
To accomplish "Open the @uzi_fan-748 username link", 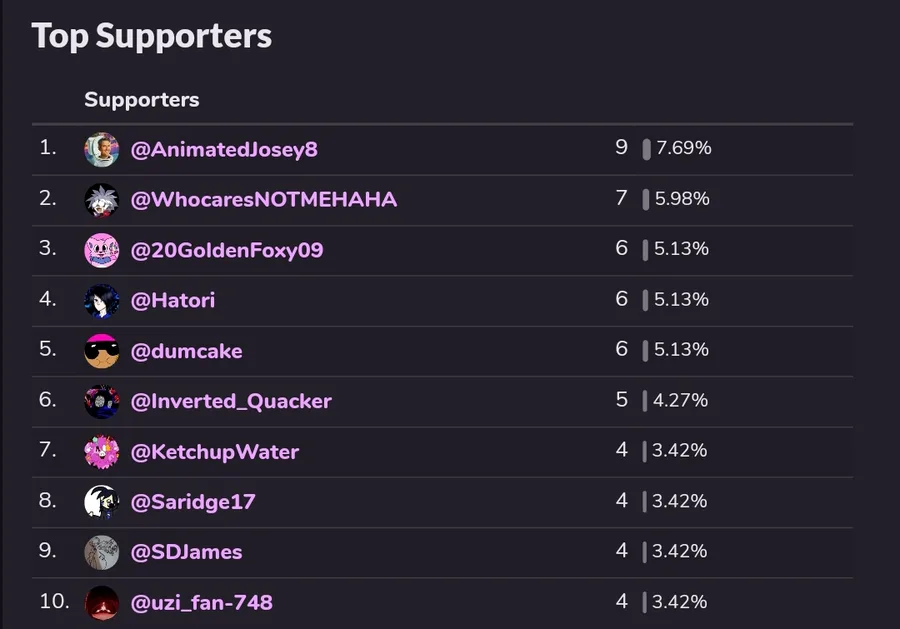I will [201, 603].
